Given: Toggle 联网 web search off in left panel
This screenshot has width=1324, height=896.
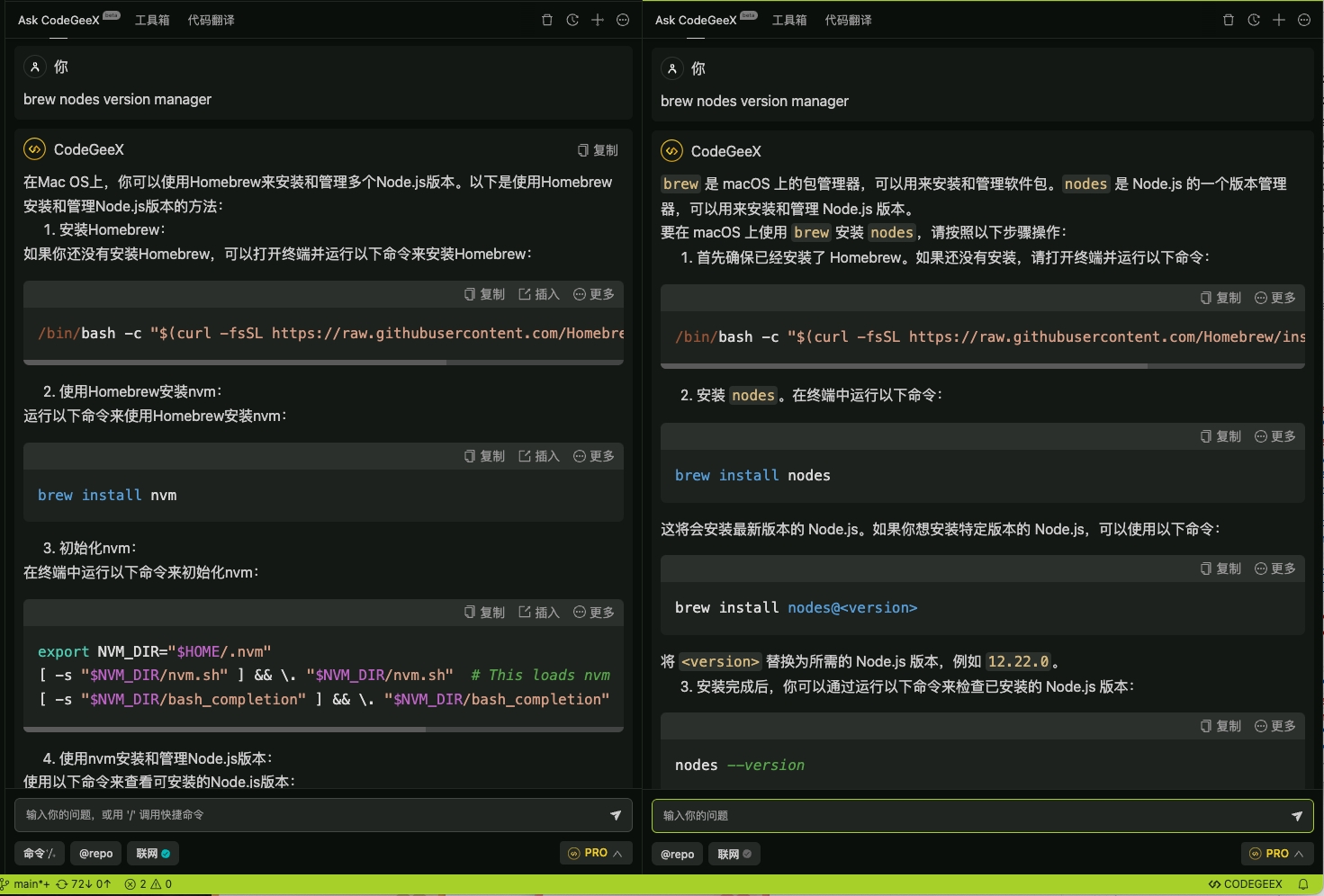Looking at the screenshot, I should click(153, 853).
